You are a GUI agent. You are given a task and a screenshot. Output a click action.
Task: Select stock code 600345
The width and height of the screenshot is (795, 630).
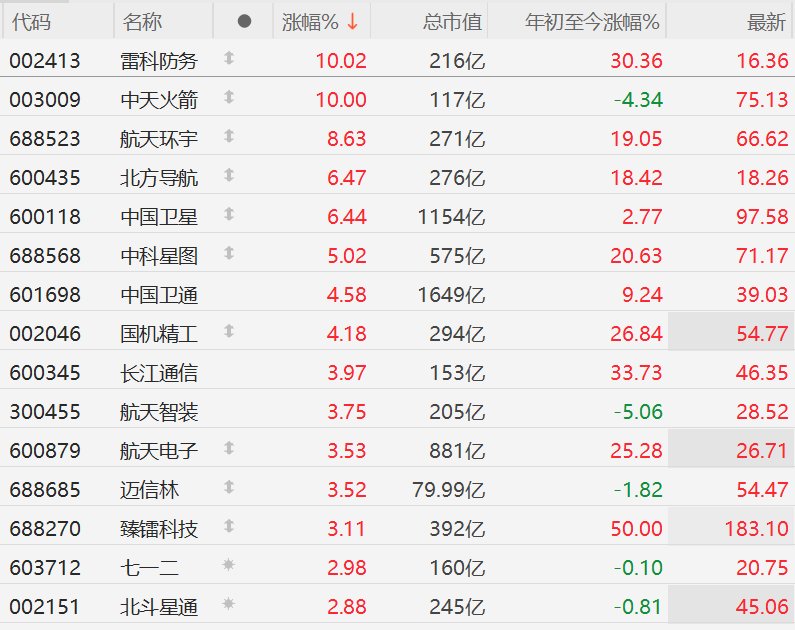coord(45,373)
